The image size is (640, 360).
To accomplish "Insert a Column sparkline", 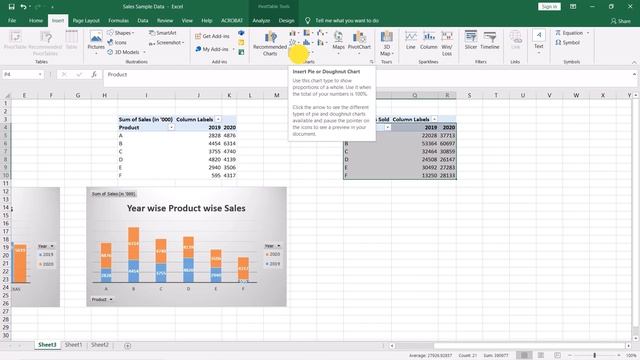I will coord(429,40).
